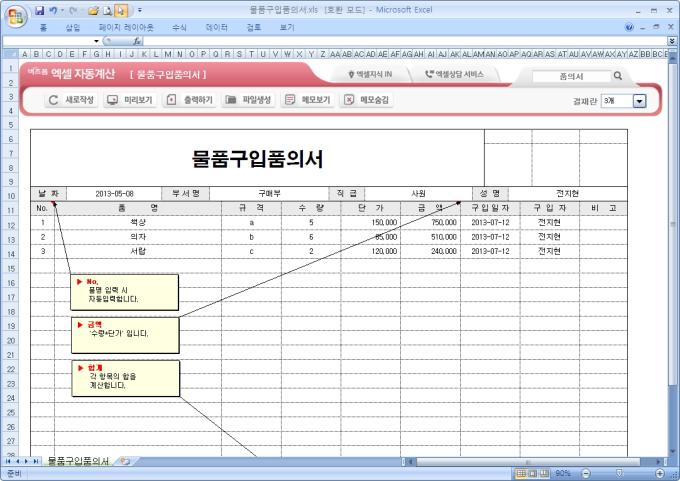
Task: Switch to Normal view in status bar
Action: tap(521, 473)
